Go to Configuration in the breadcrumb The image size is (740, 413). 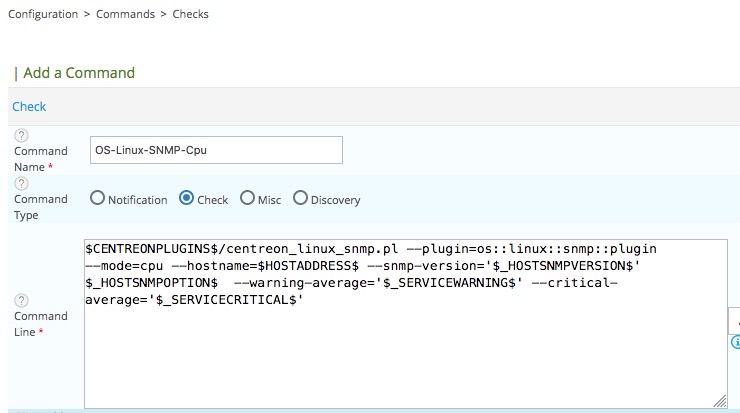tap(43, 15)
